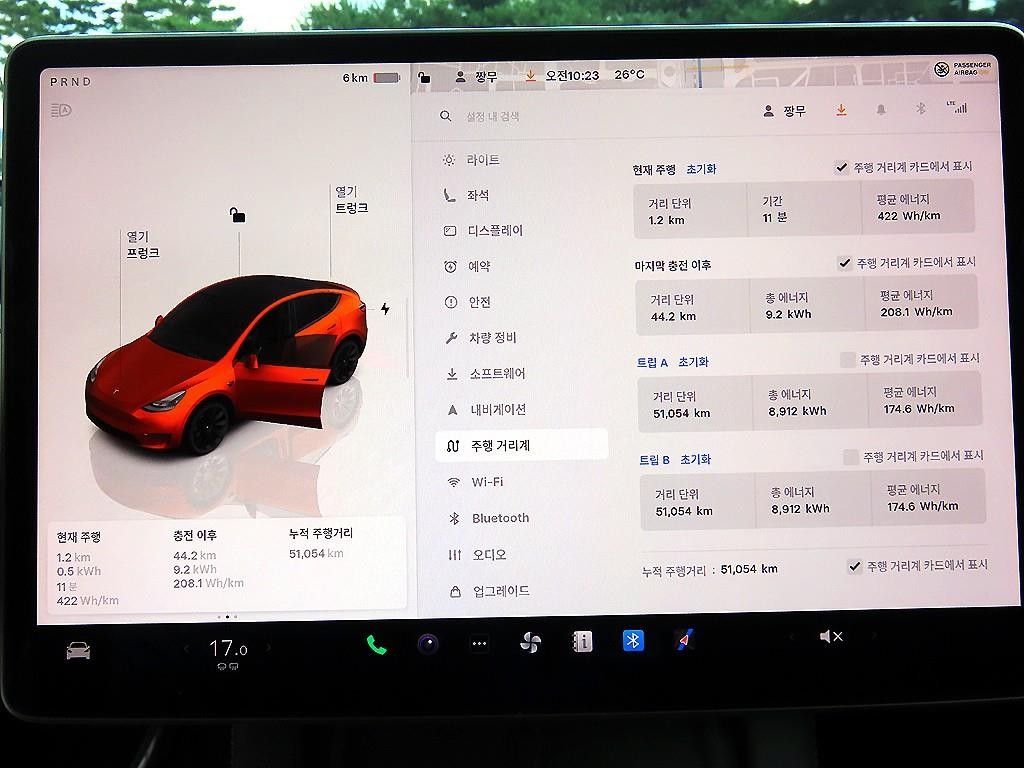Lower volume with left chevron

(792, 637)
